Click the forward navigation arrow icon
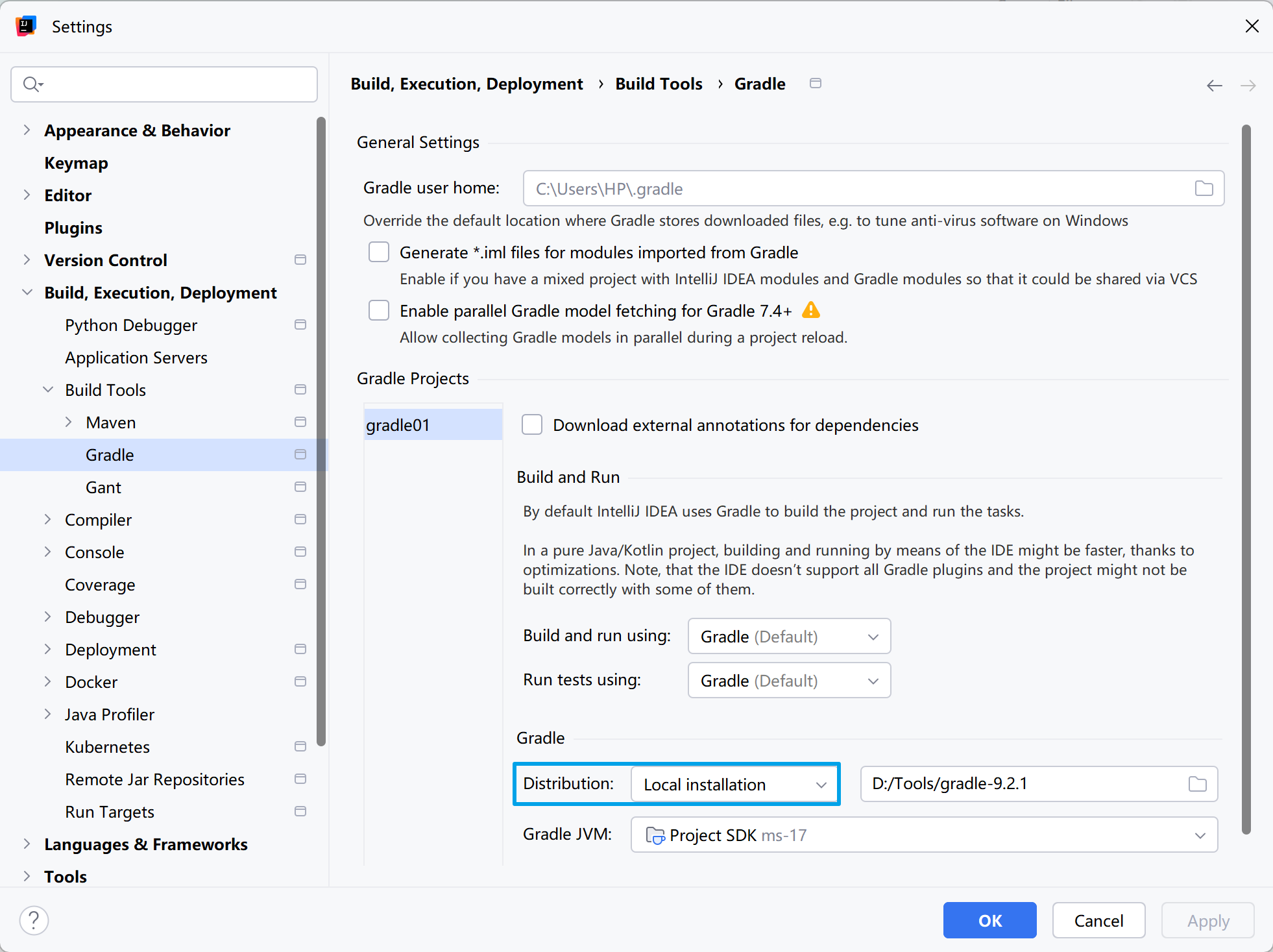The image size is (1273, 952). pos(1248,86)
